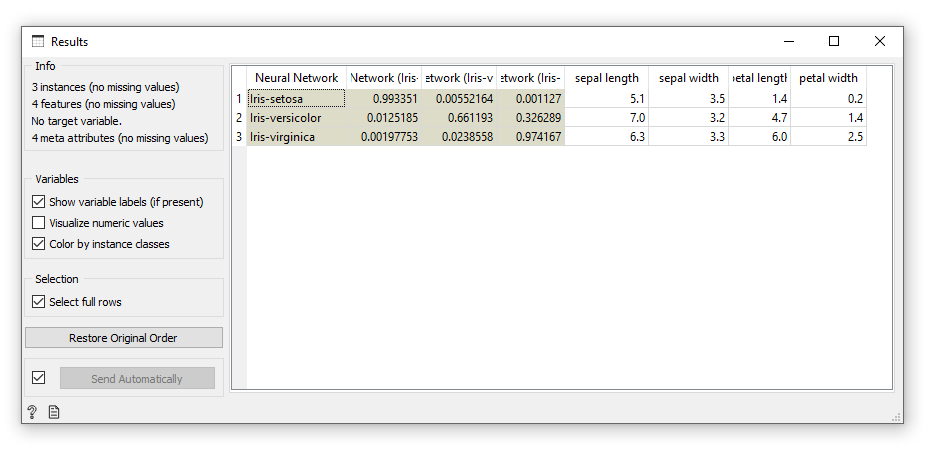The height and width of the screenshot is (460, 940).
Task: Select the Iris-versicolor row cell
Action: (296, 118)
